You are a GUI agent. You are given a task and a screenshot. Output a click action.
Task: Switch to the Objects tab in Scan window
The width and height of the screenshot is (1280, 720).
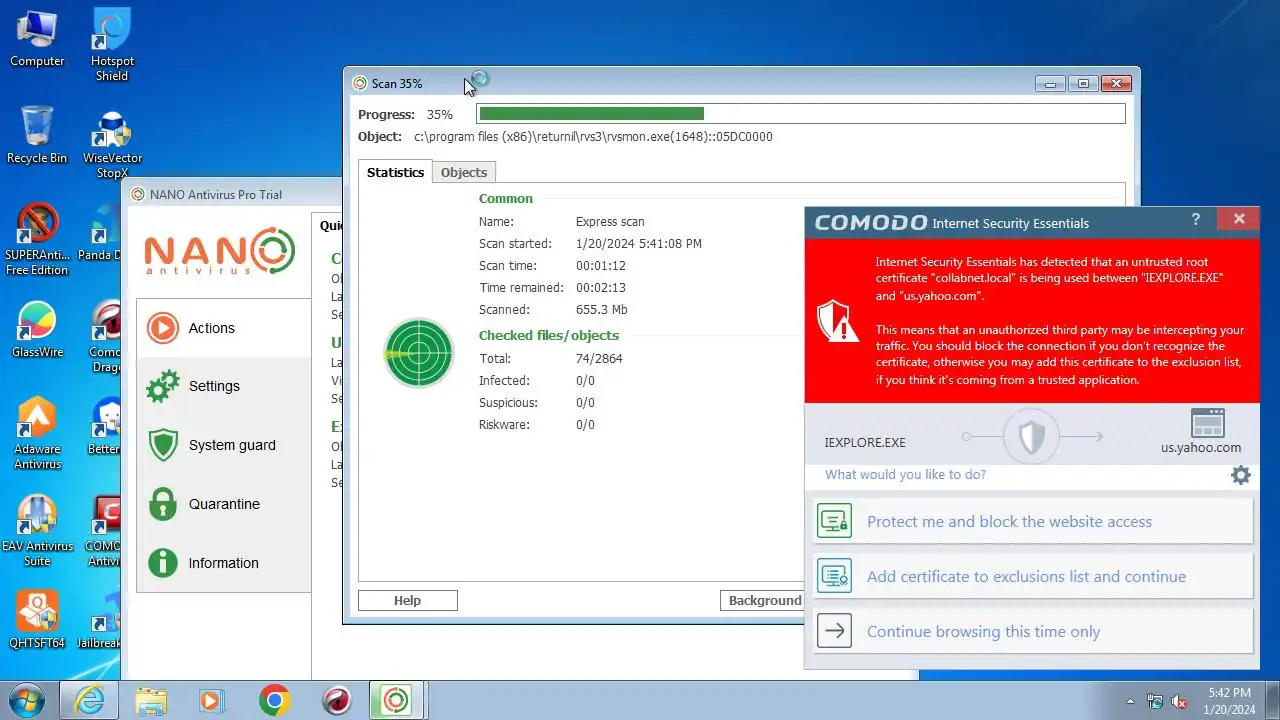[x=464, y=172]
